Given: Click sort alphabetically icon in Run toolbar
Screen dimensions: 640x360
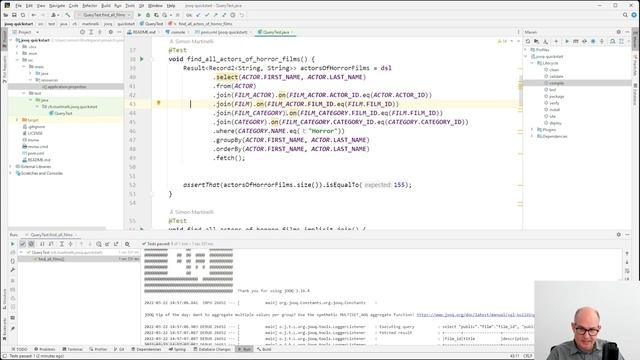Looking at the screenshot, I should pos(42,244).
